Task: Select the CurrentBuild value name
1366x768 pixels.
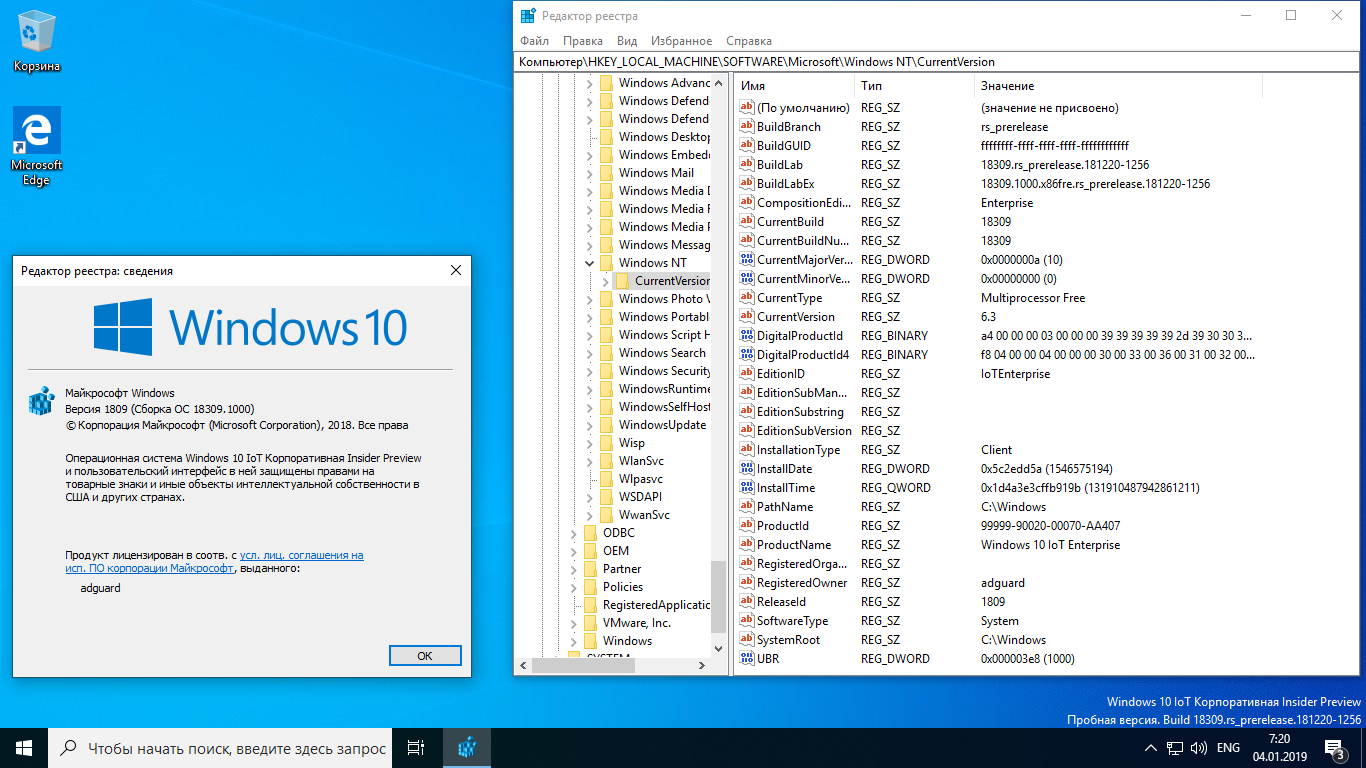Action: coord(790,221)
